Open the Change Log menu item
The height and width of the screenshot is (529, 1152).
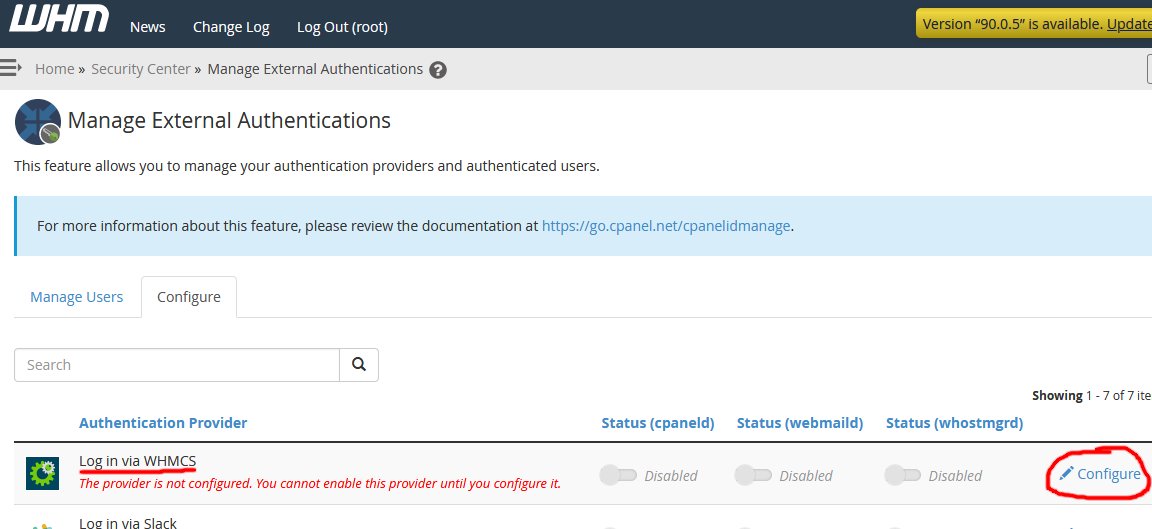231,27
